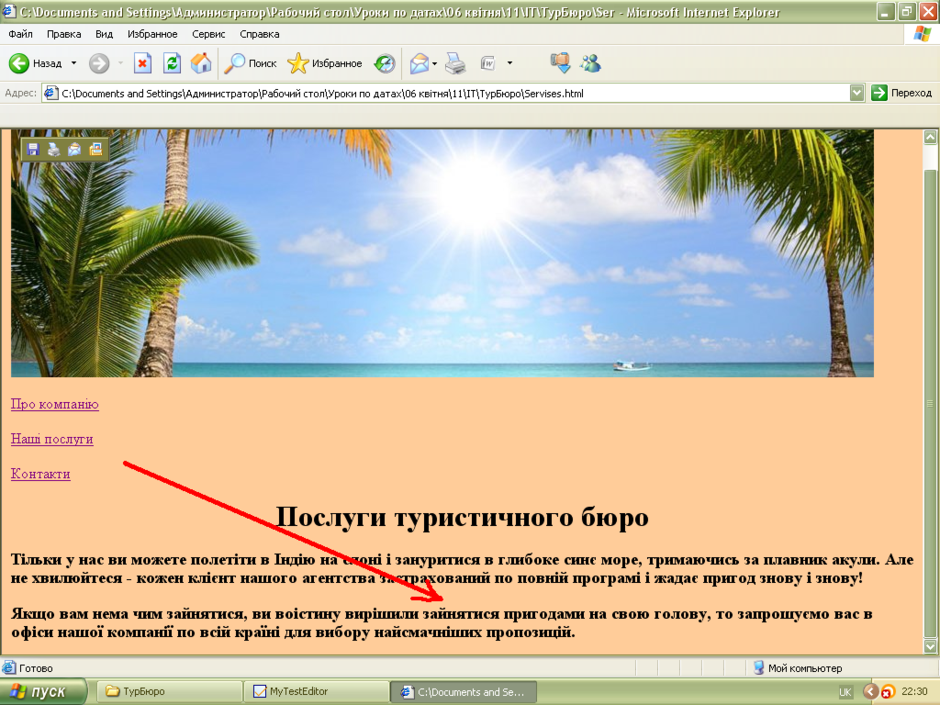Click the Готово status text
The image size is (940, 705).
[36, 668]
